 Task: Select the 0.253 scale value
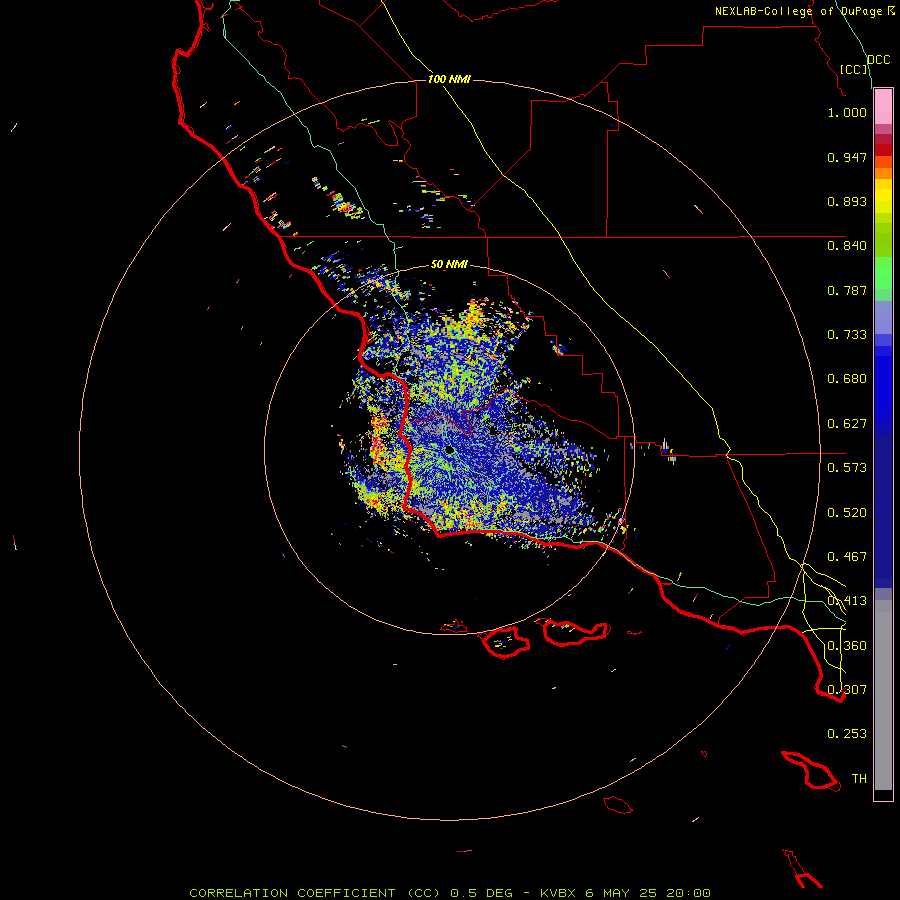pyautogui.click(x=847, y=734)
